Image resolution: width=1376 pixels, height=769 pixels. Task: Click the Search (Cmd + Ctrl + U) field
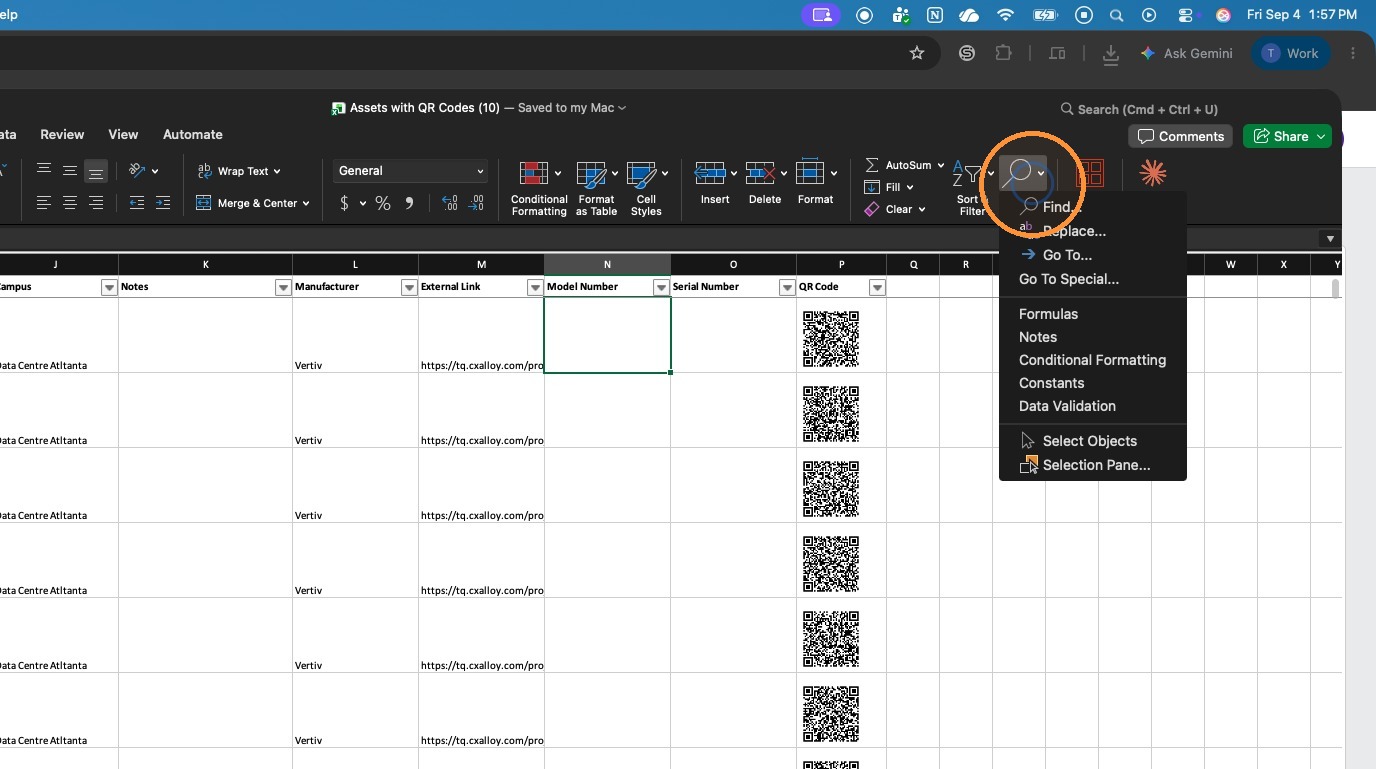1138,109
